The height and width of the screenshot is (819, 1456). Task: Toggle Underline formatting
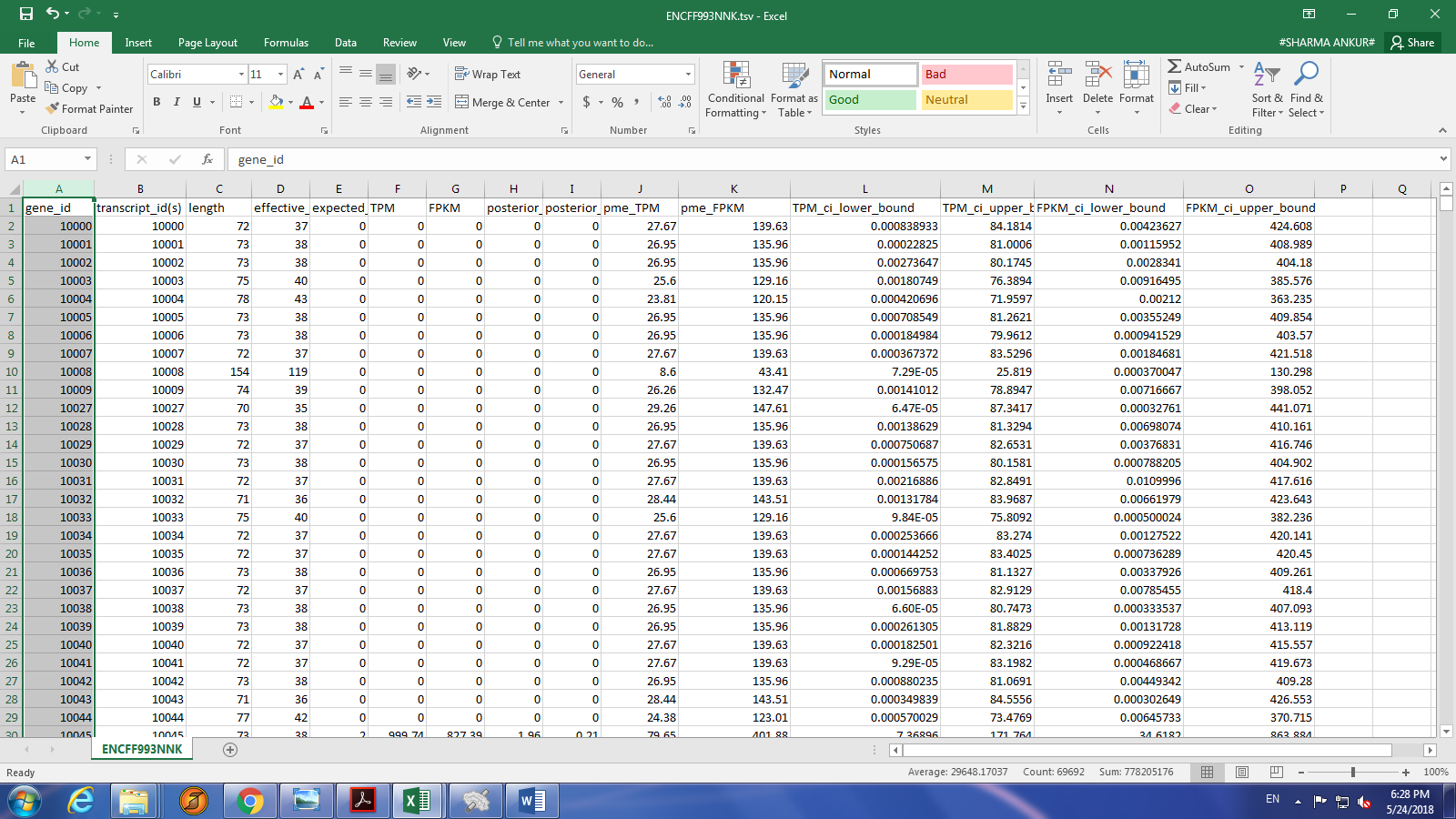click(x=197, y=102)
